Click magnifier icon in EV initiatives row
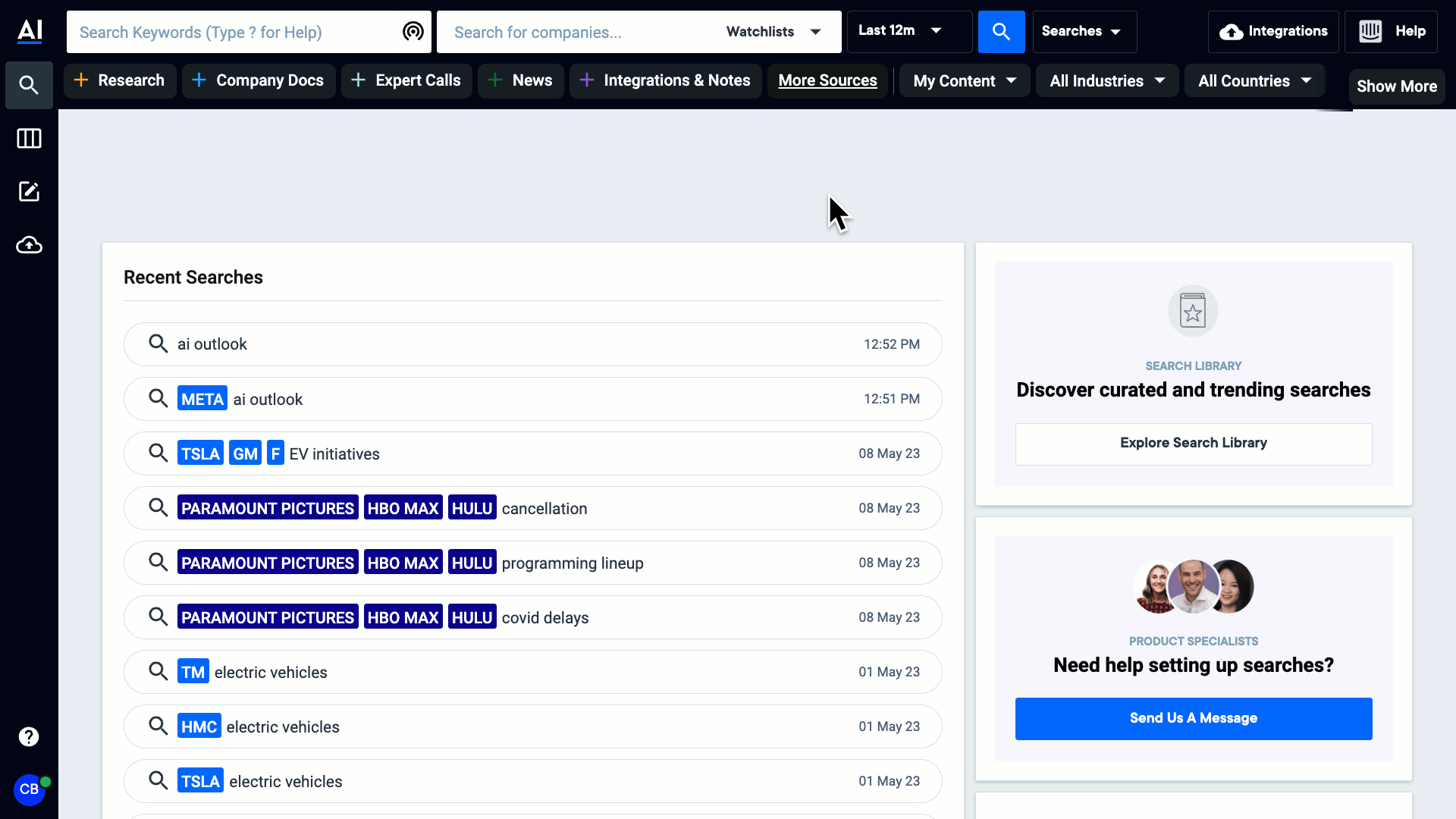Screen dimensions: 1456x819 point(158,453)
